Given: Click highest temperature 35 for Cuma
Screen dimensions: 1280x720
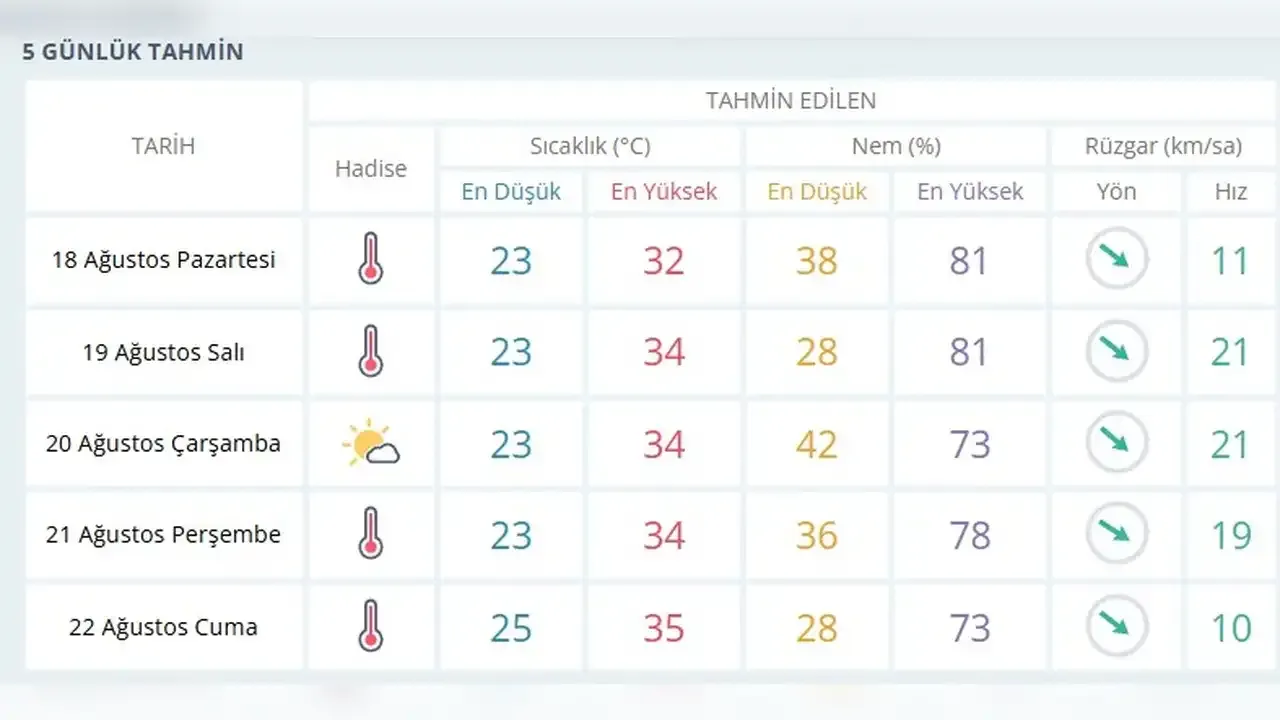Looking at the screenshot, I should point(663,628).
